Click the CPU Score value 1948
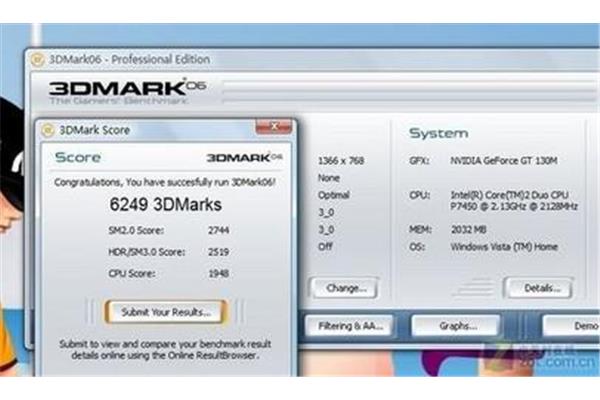This screenshot has width=600, height=400. click(x=218, y=274)
